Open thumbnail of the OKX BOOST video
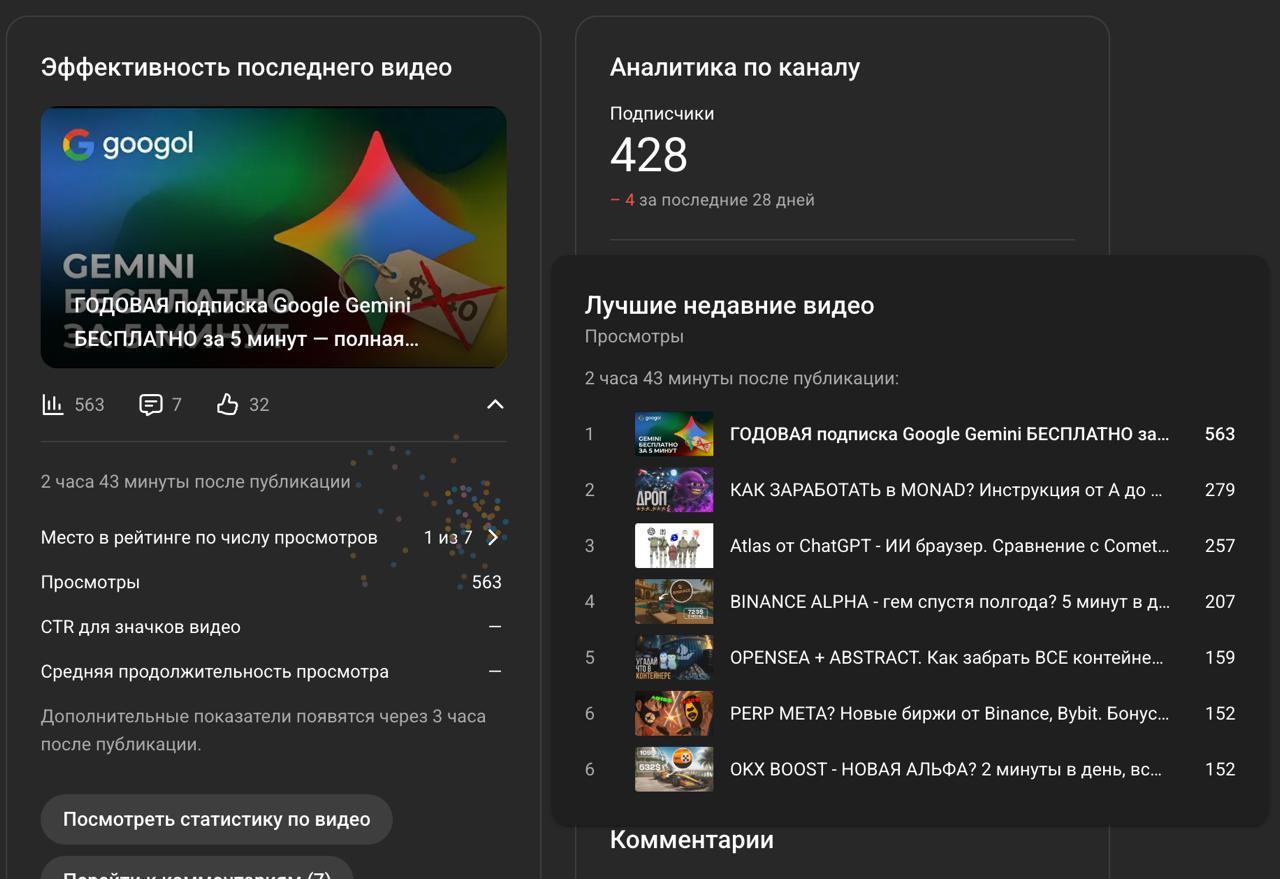Screen dimensions: 1280x879 [674, 770]
